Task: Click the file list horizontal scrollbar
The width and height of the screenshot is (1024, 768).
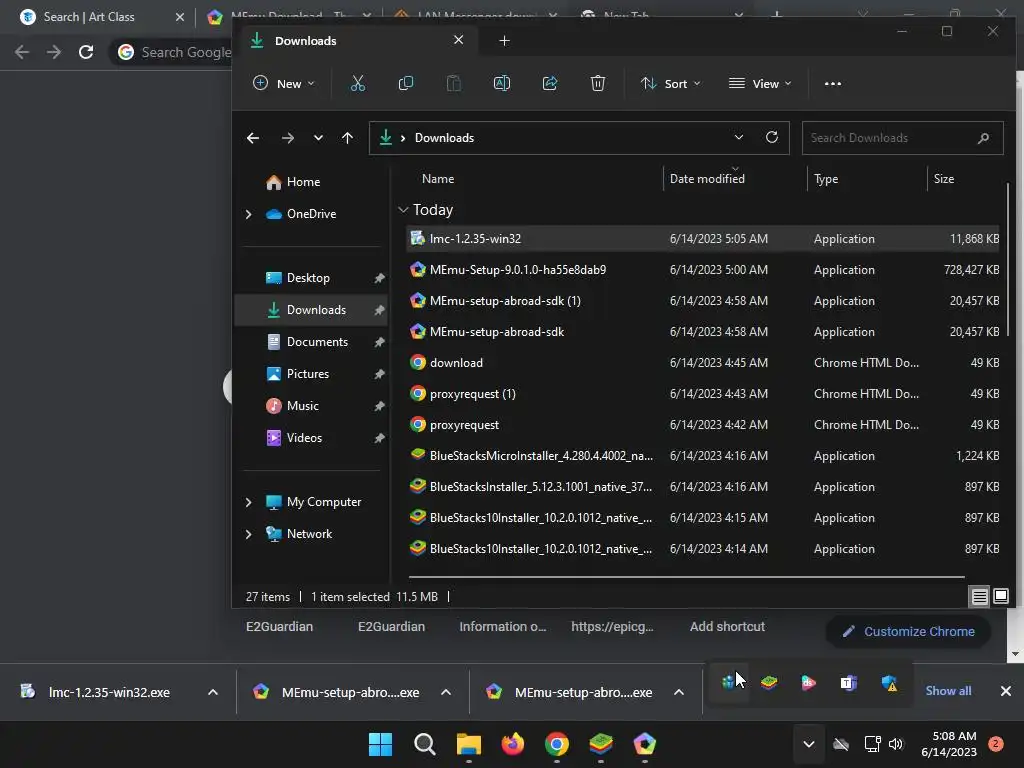Action: pos(686,577)
